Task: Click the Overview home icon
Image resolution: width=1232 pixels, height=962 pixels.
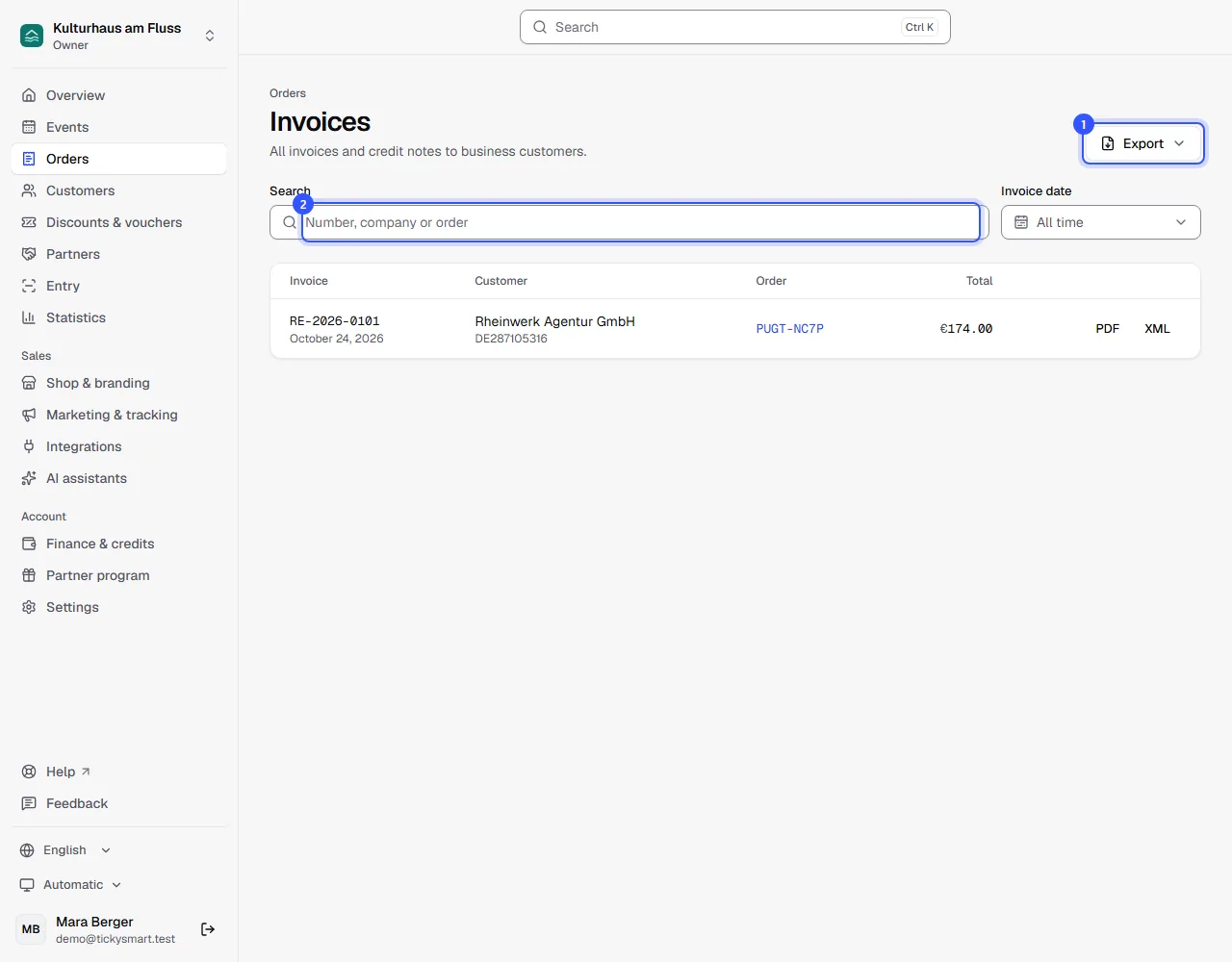Action: click(x=29, y=95)
